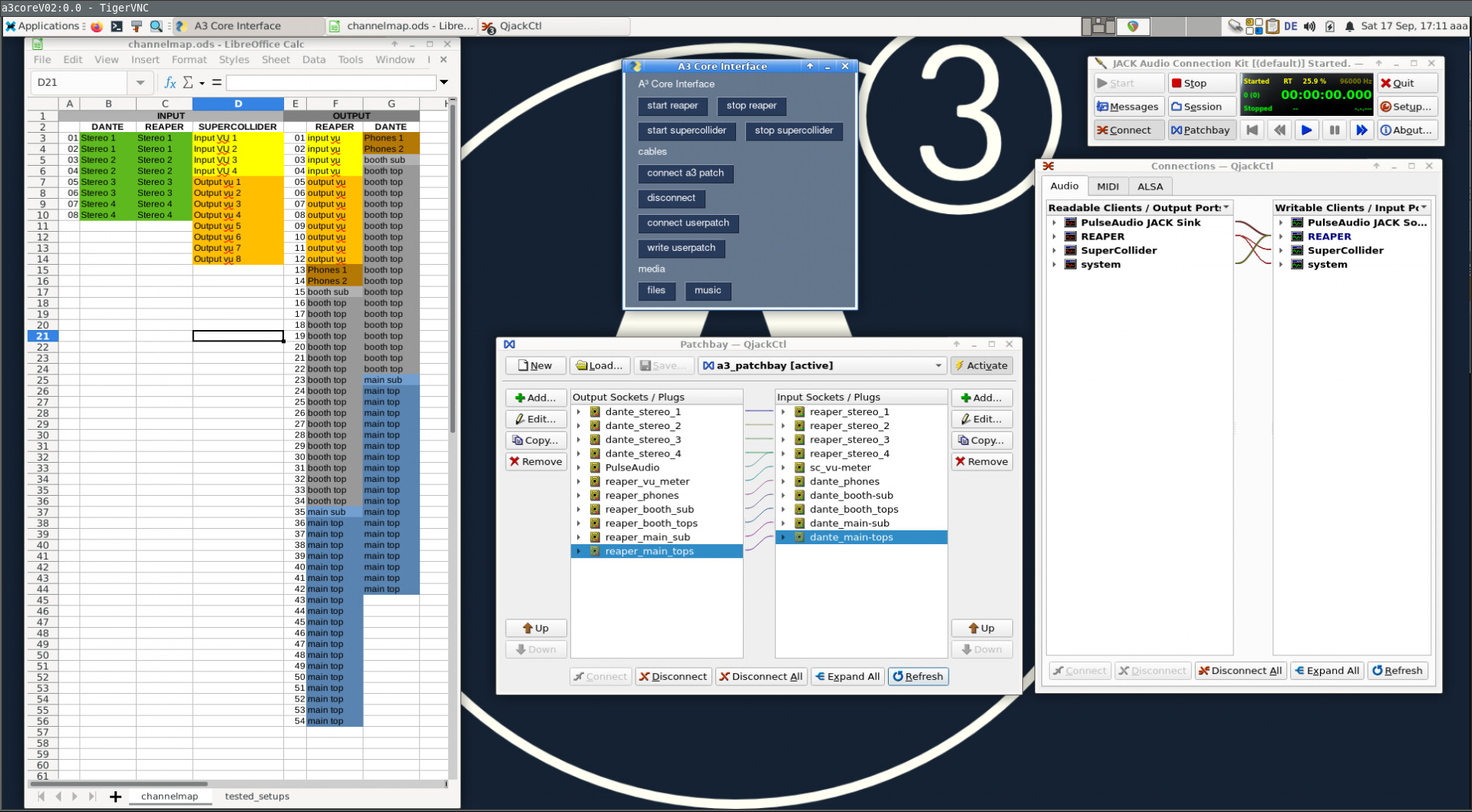Select reaper_booth_sub output socket
The width and height of the screenshot is (1472, 812).
649,509
